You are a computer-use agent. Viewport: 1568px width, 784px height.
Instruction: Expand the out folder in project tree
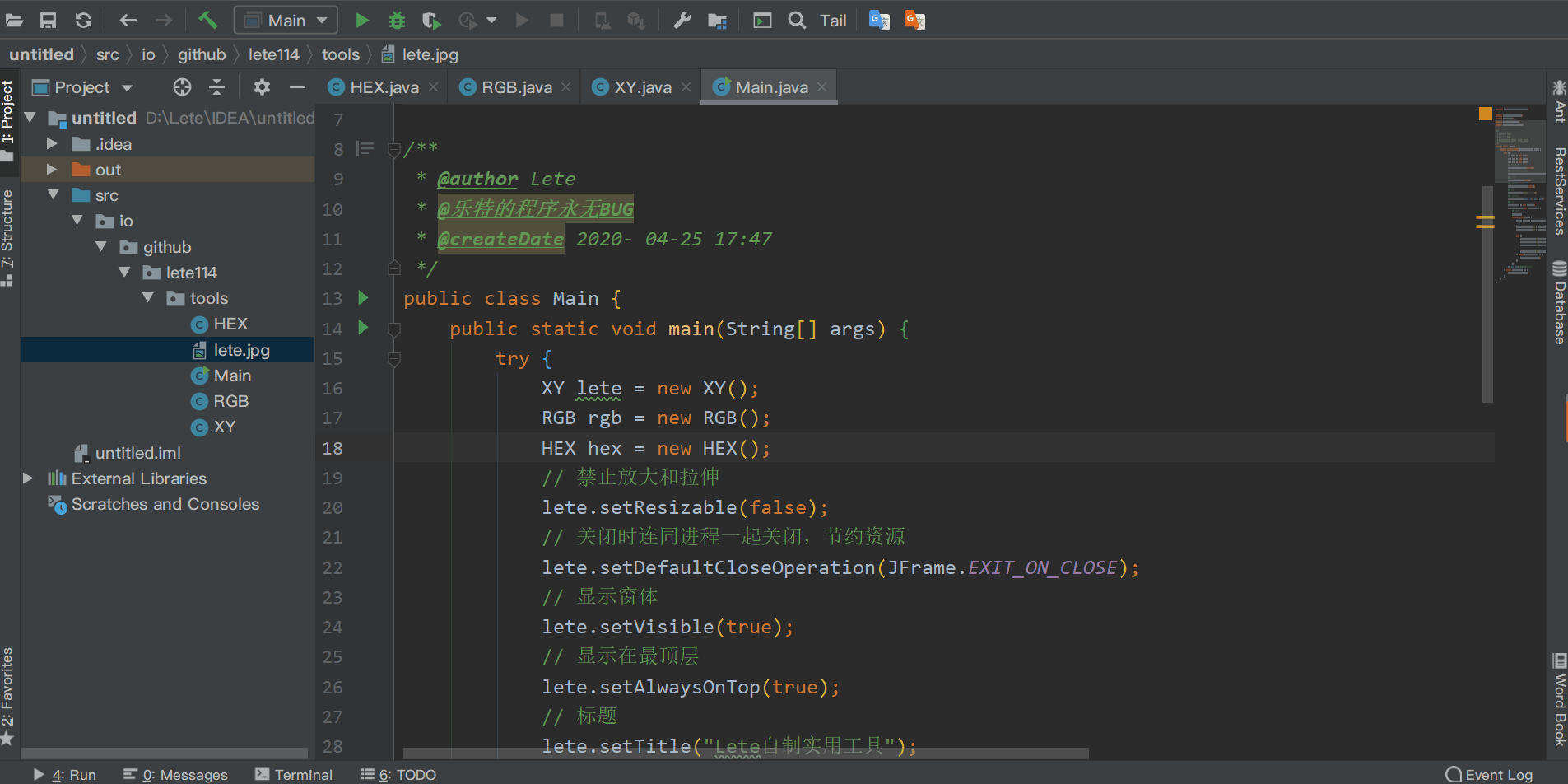point(52,170)
